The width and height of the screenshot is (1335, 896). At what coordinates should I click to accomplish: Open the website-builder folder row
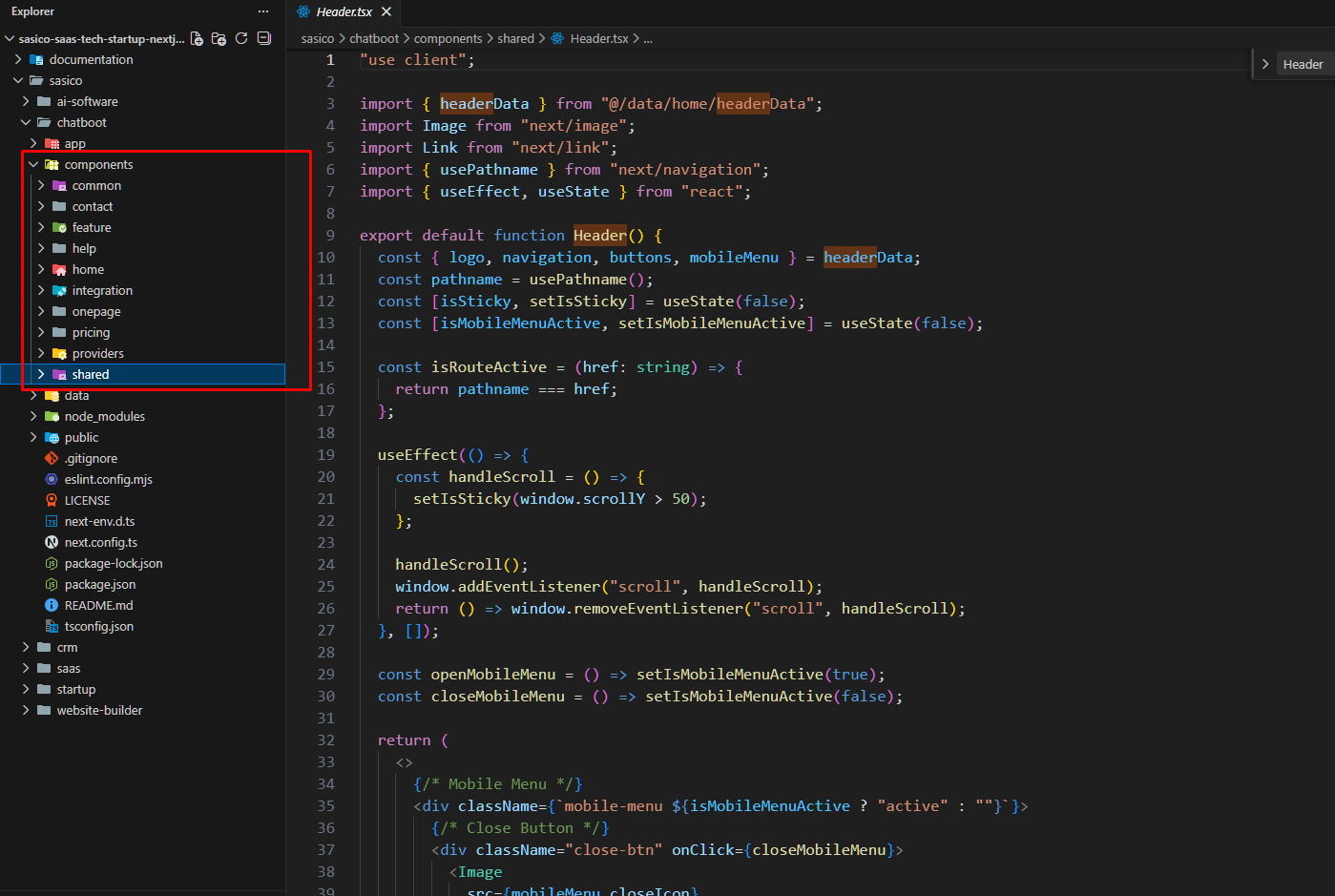pos(143,710)
